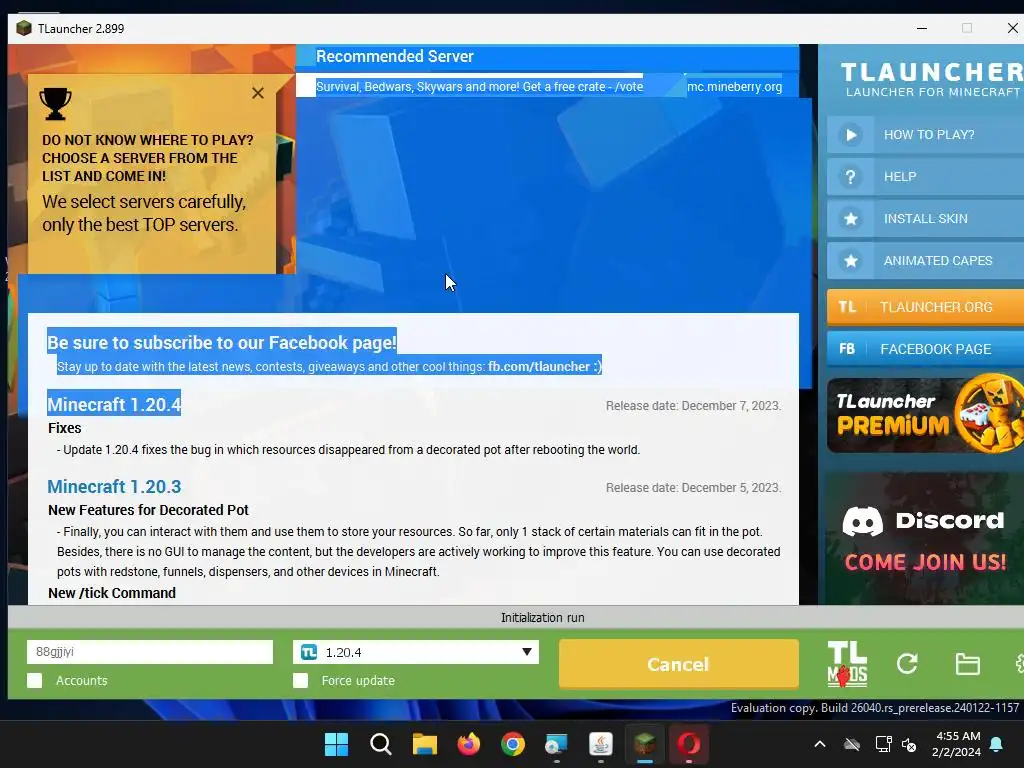This screenshot has height=768, width=1024.
Task: Open the Windows Start menu
Action: tap(336, 744)
